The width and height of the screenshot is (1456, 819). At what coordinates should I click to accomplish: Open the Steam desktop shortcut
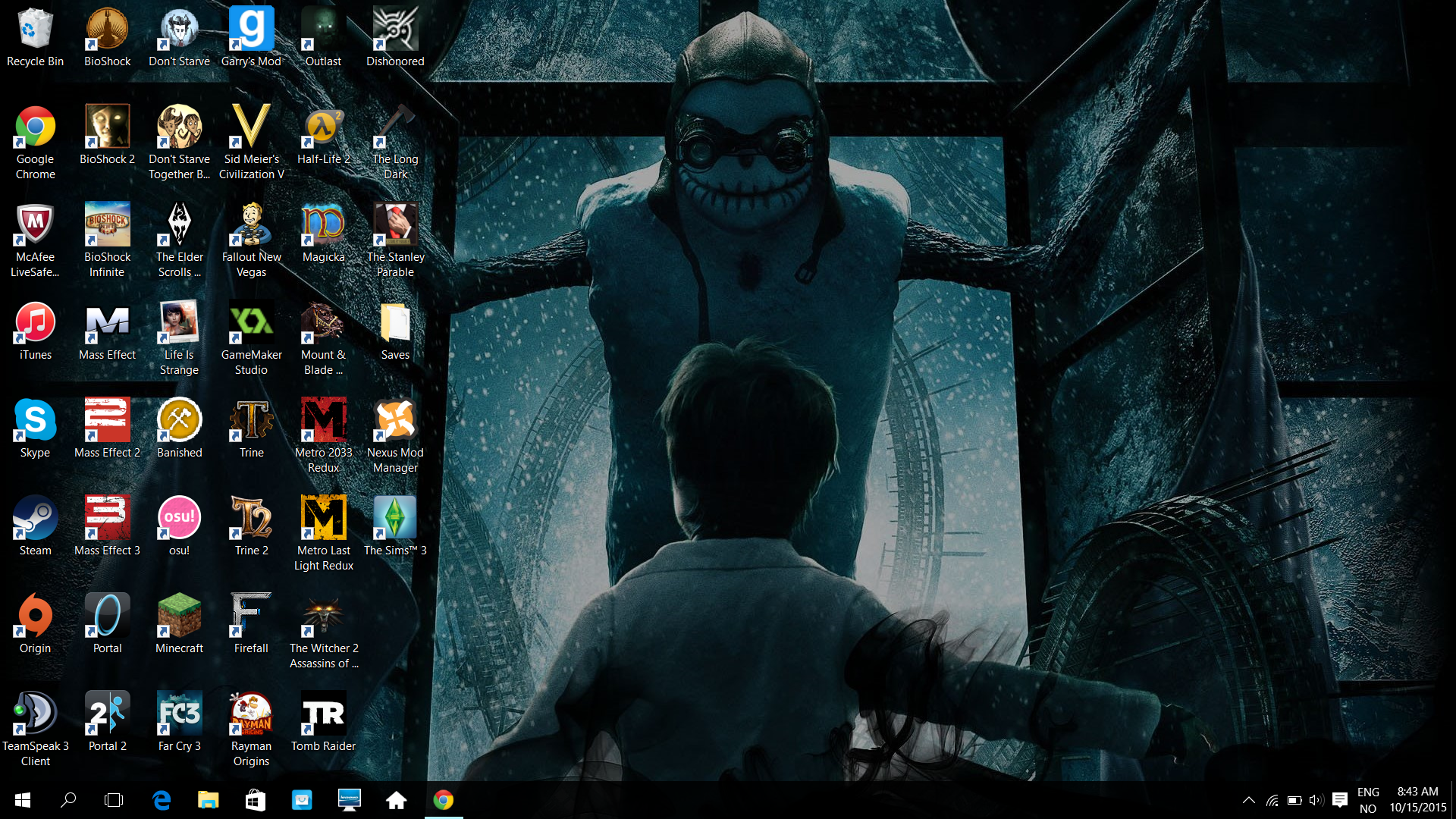click(35, 518)
